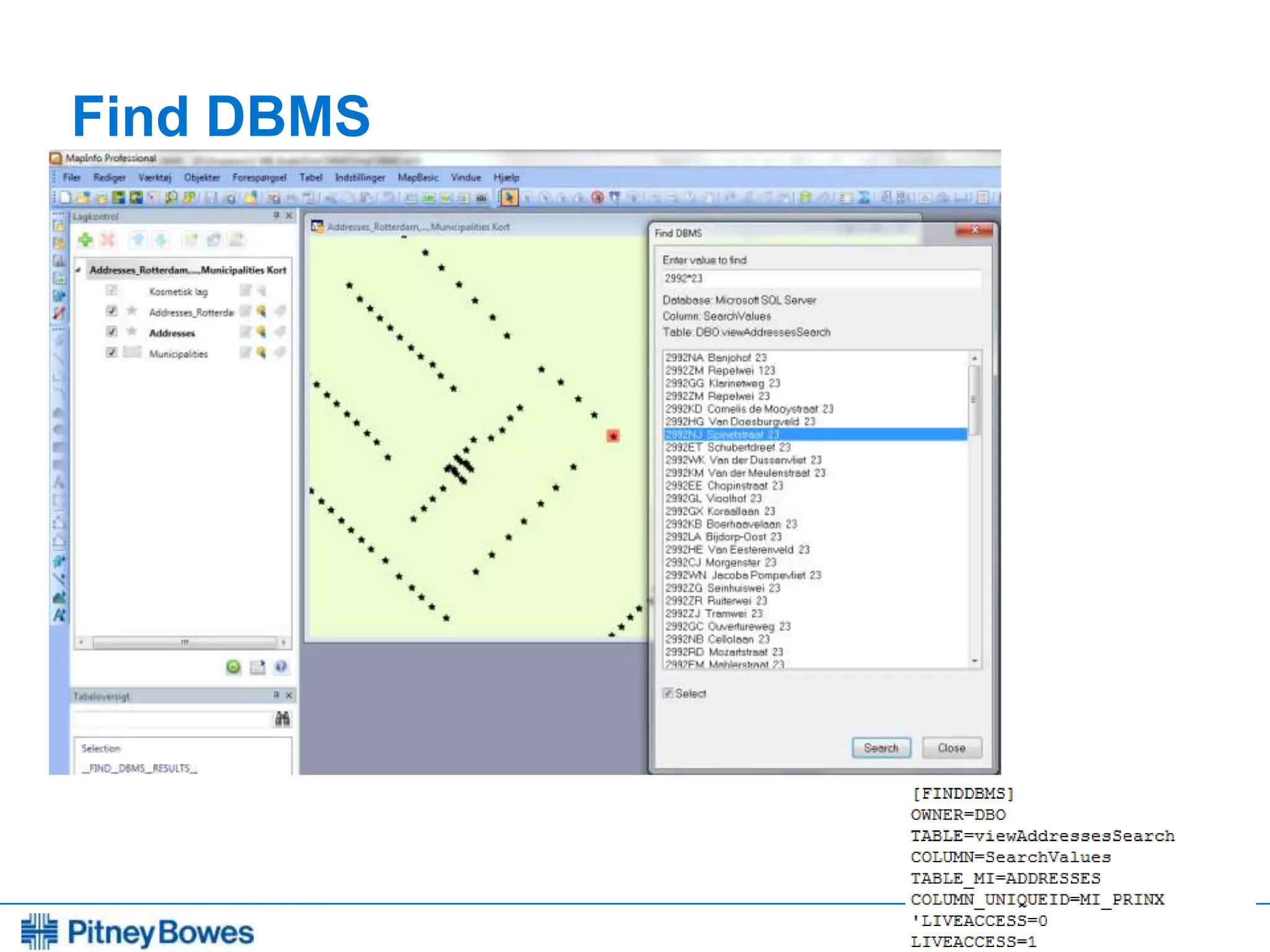
Task: Open the Rediger menu
Action: pos(109,177)
